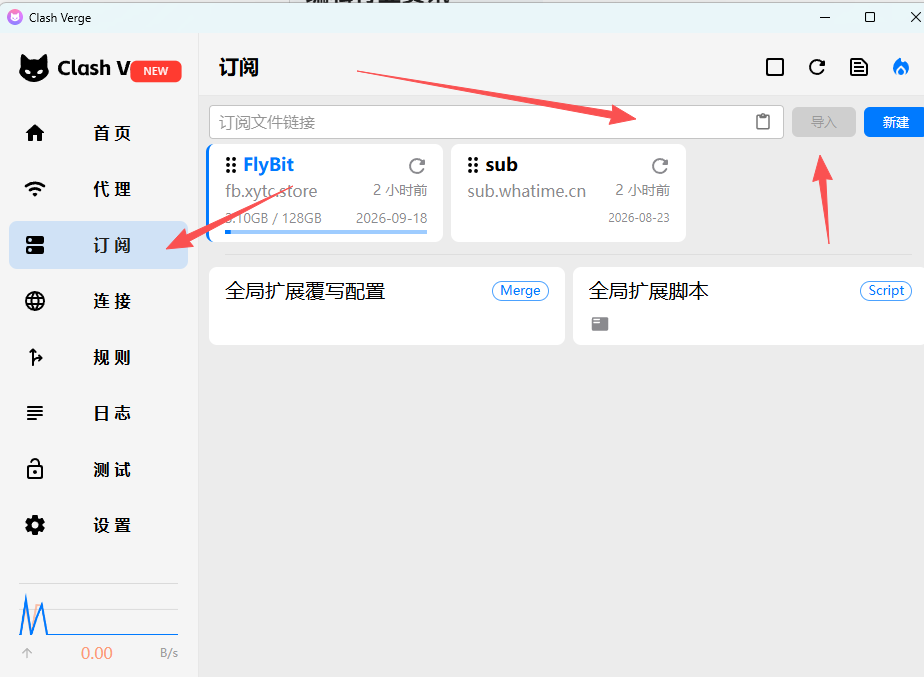Click sub.whatime.cn address text
This screenshot has width=924, height=677.
pyautogui.click(x=526, y=191)
